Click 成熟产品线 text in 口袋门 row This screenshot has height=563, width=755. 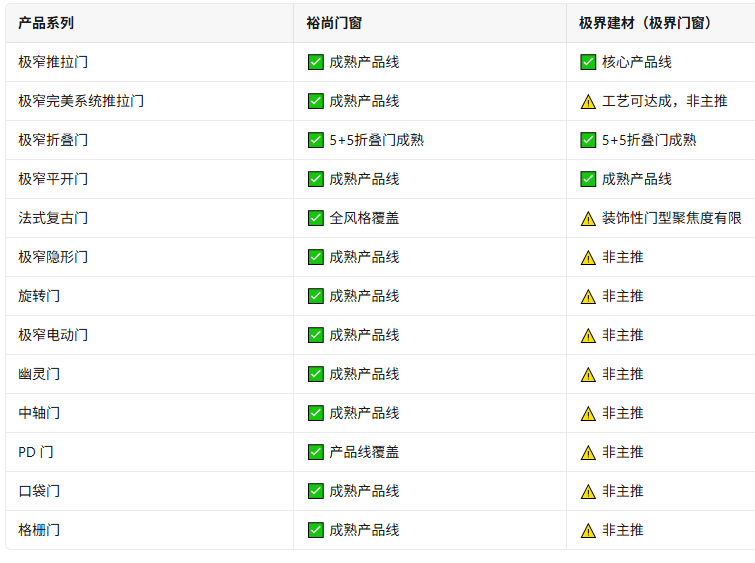[364, 491]
